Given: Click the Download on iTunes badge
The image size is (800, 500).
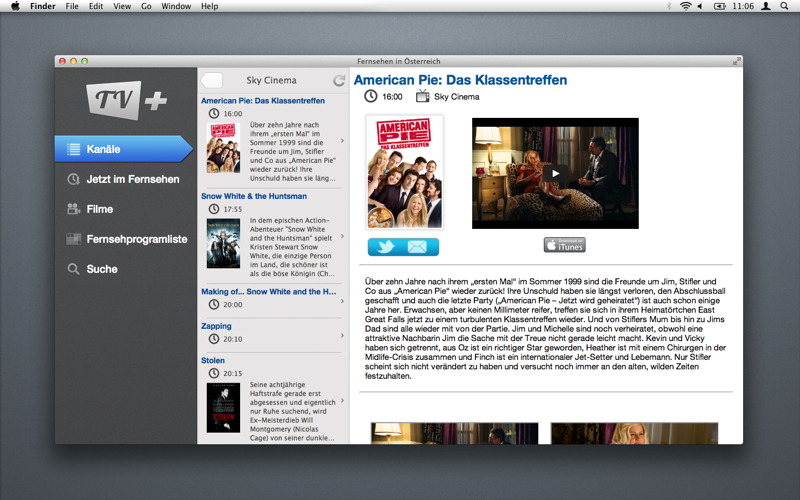Looking at the screenshot, I should [x=564, y=245].
